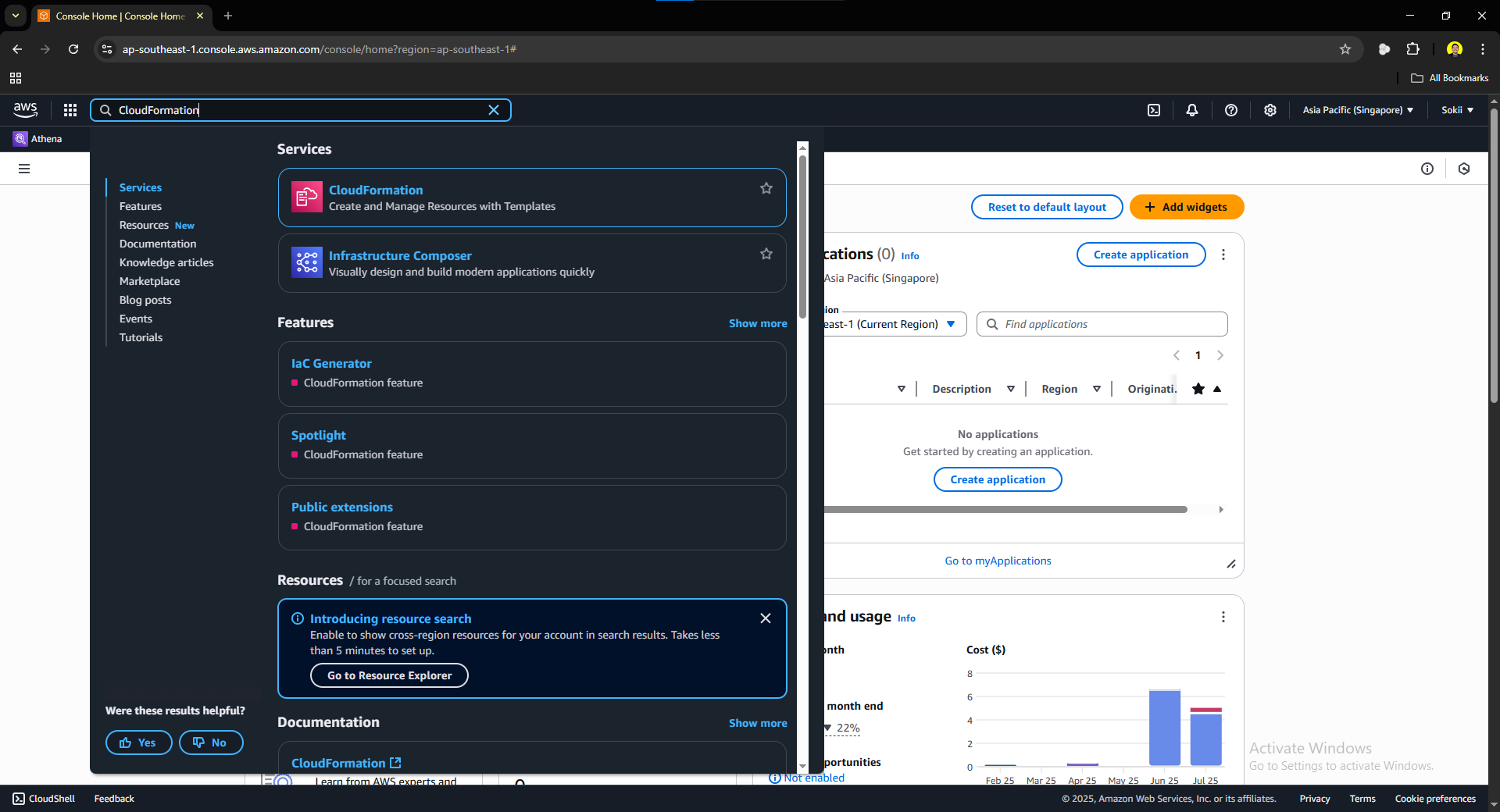
Task: Open the hexagon panel icon next to info
Action: (1464, 169)
